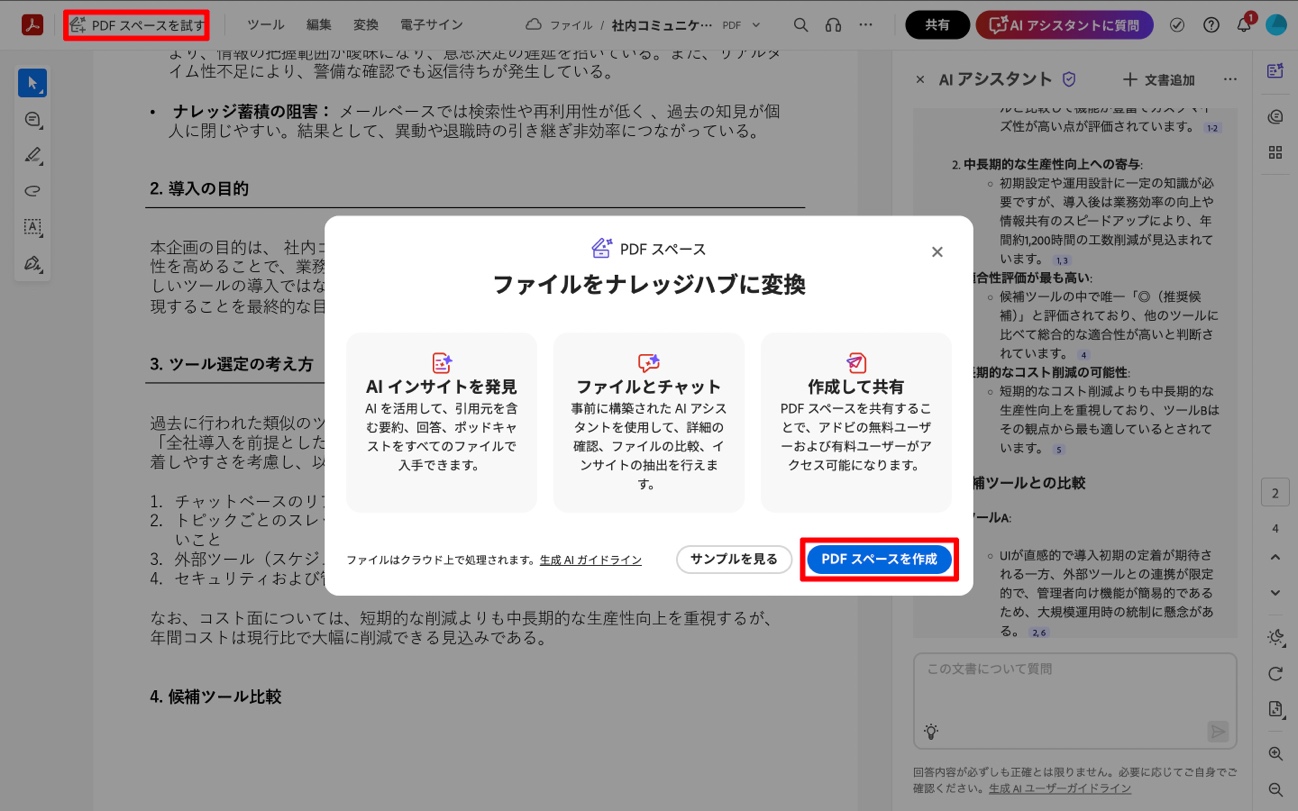Click 'PDF スペースを試す' in the top bar
This screenshot has height=811, width=1298.
click(136, 25)
